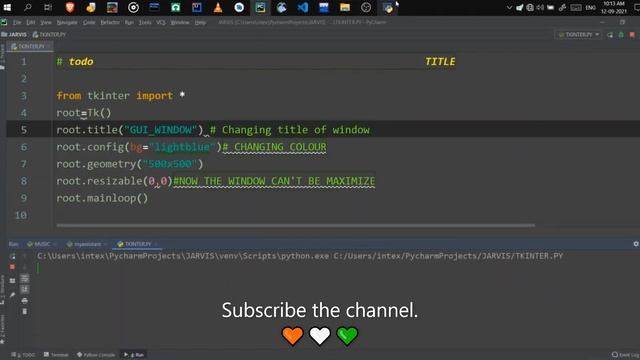640x360 pixels.
Task: Open Windows search on taskbar
Action: pyautogui.click(x=28, y=7)
